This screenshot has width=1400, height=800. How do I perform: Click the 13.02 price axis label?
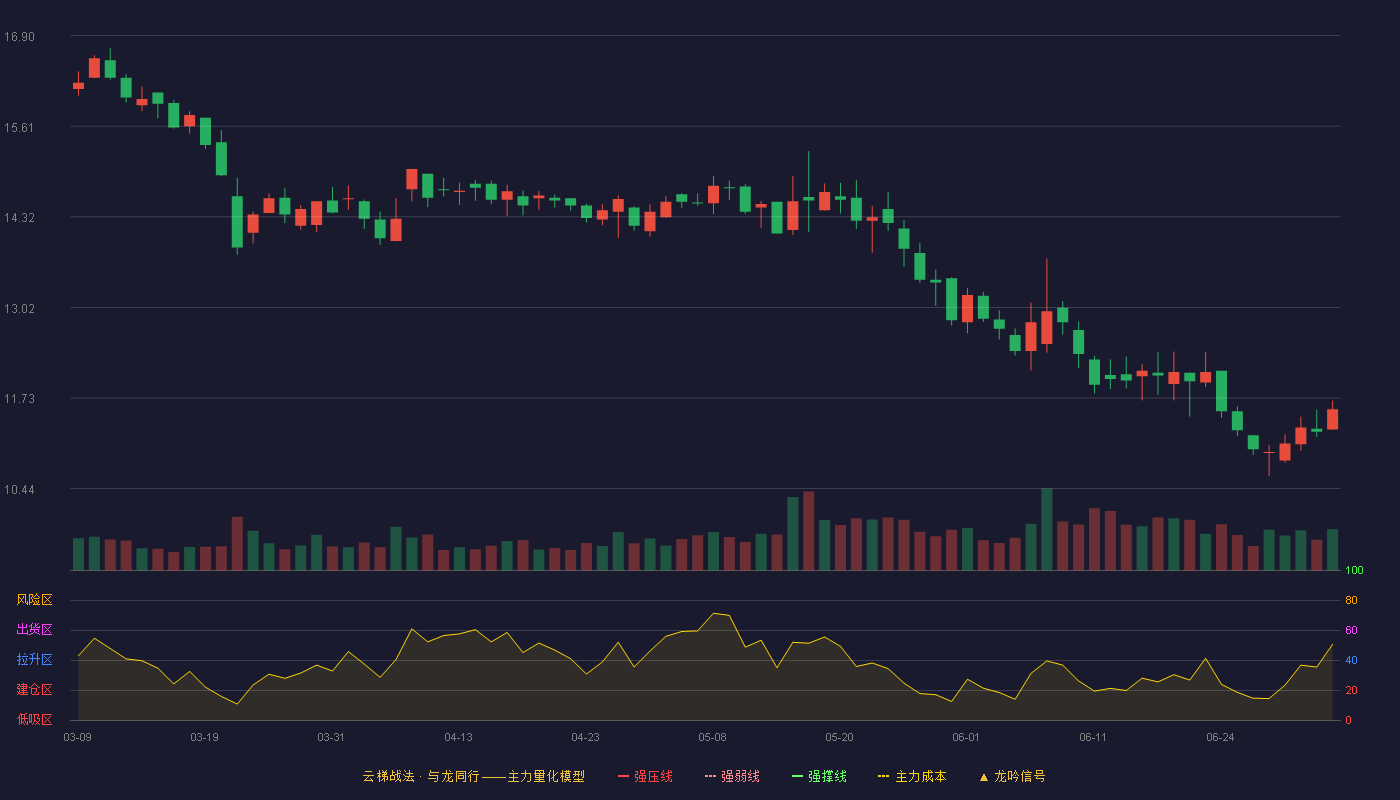tap(19, 309)
